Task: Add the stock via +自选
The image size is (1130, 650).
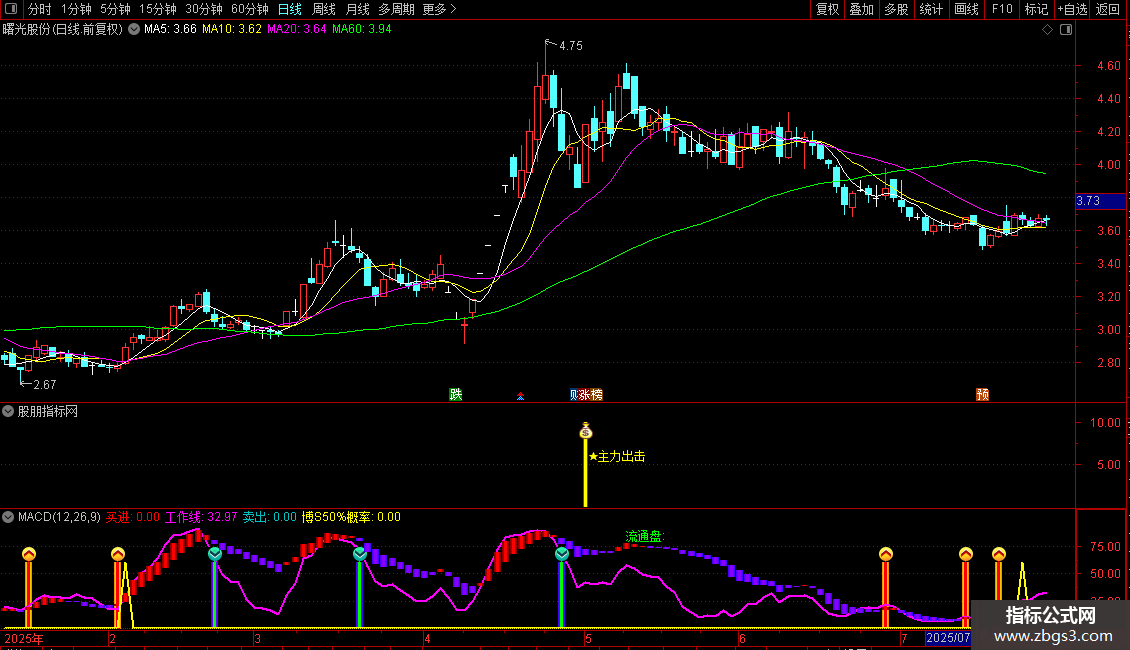Action: coord(1072,9)
